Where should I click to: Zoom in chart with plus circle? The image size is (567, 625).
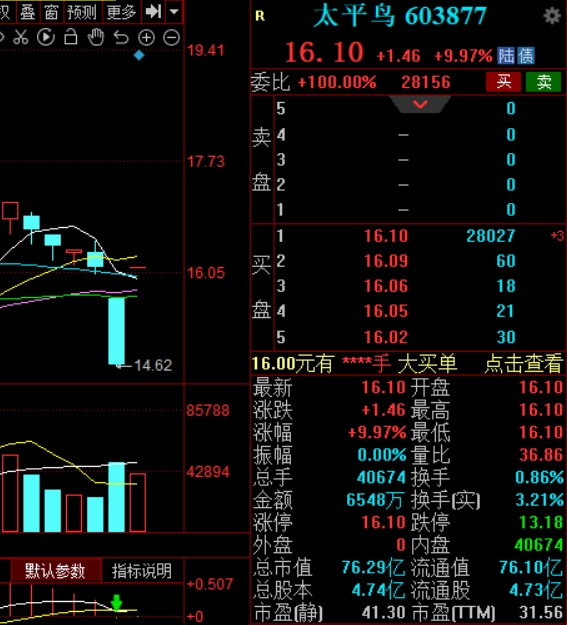tap(146, 38)
